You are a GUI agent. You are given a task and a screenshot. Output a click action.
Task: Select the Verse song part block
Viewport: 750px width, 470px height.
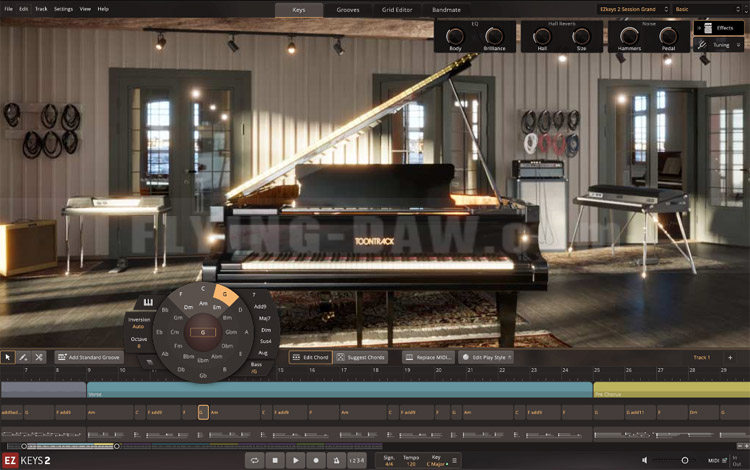[340, 390]
